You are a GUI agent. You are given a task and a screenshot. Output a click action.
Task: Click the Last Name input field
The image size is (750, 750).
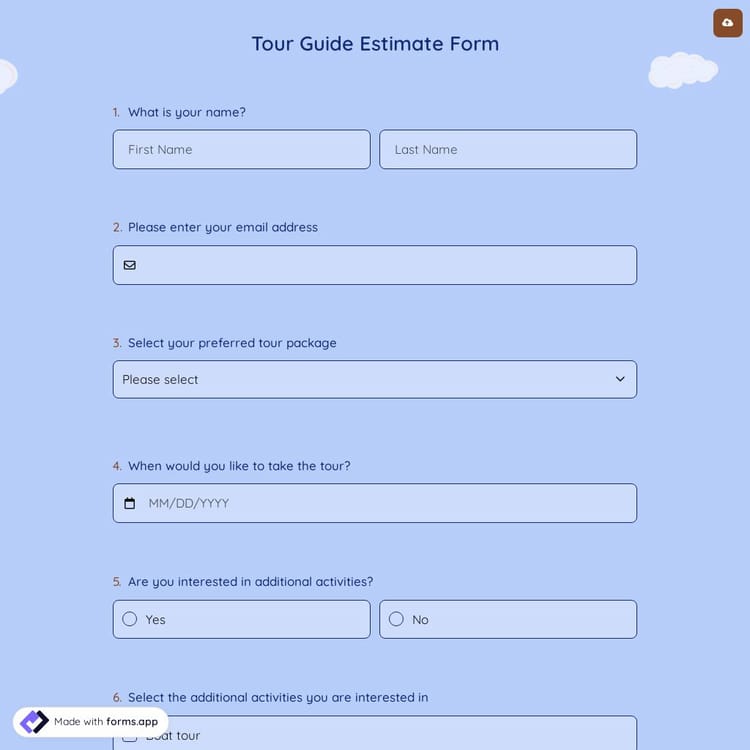(x=508, y=150)
